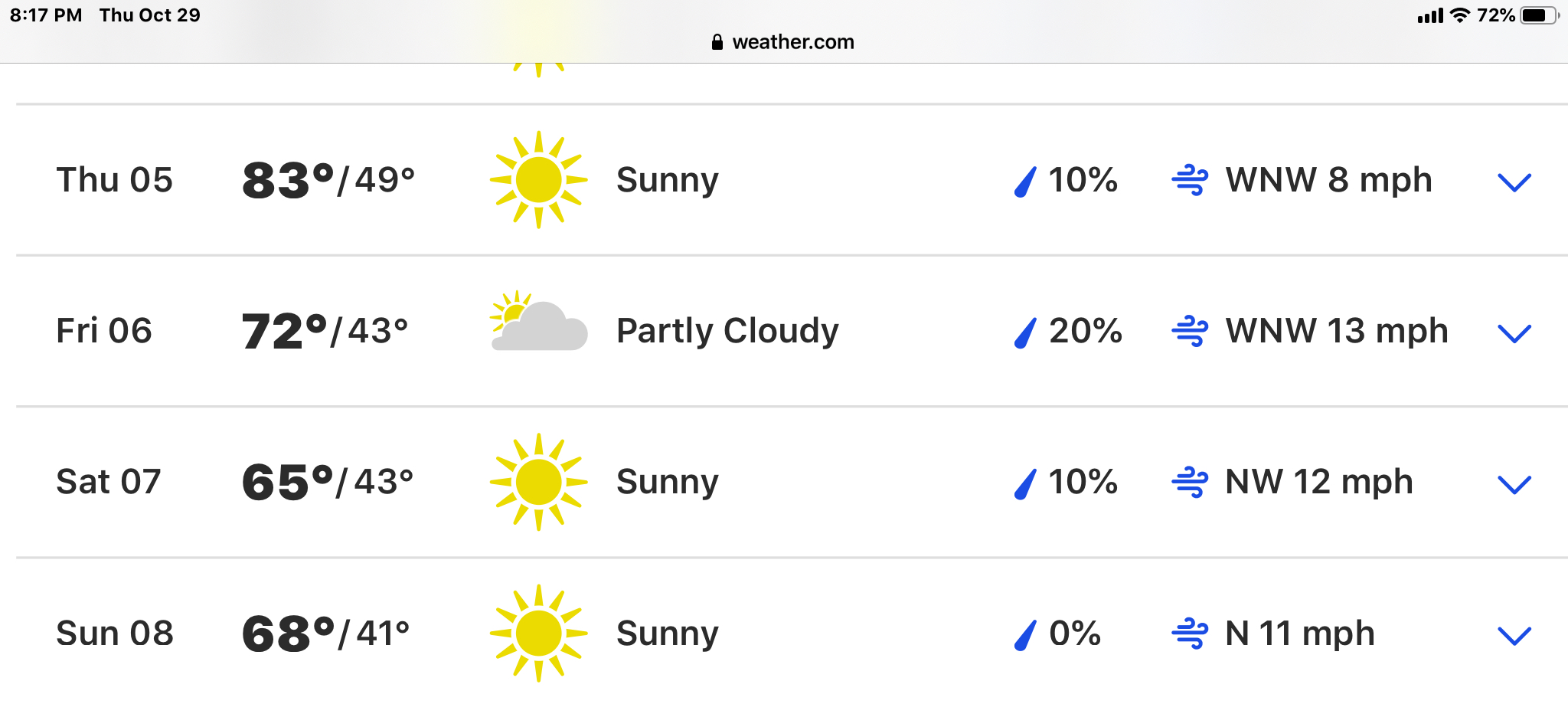Expand the Thu 05 forecast details chevron
Screen dimensions: 1568x704
tap(1514, 182)
